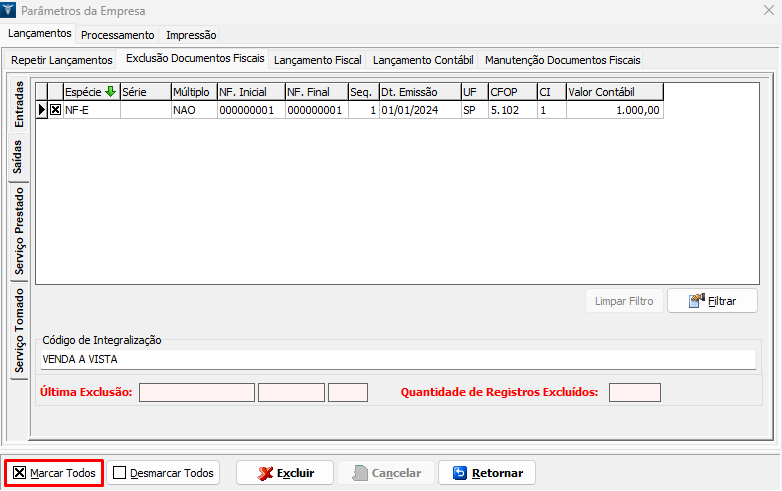Image resolution: width=782 pixels, height=491 pixels.
Task: Uncheck the NF-E row checkbox
Action: pyautogui.click(x=55, y=110)
